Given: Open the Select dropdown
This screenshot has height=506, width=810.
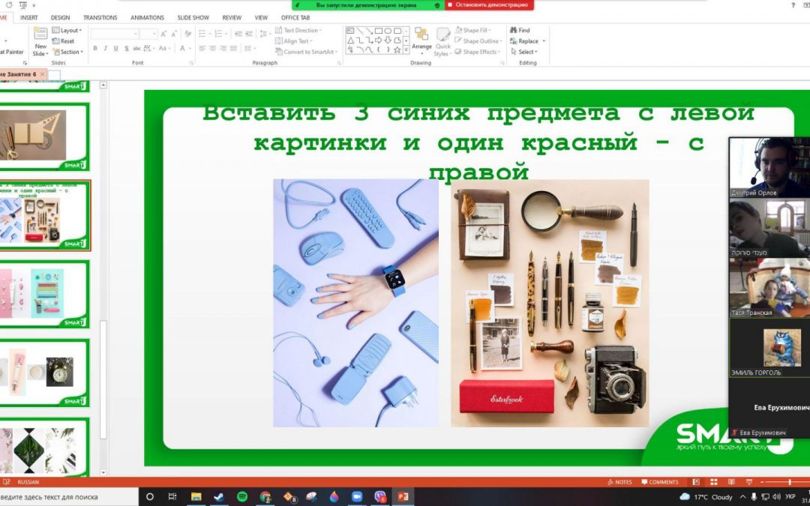Looking at the screenshot, I should click(524, 52).
